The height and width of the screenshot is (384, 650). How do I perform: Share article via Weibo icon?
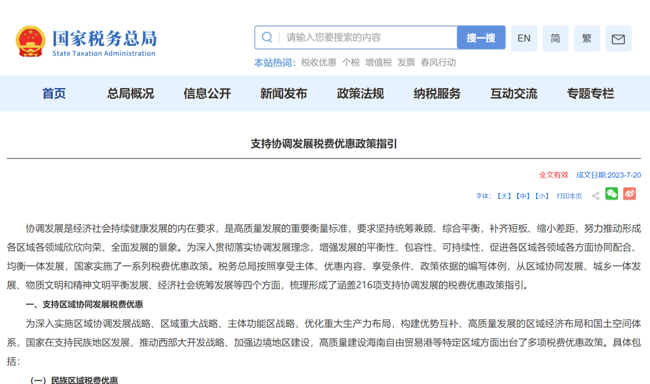629,194
